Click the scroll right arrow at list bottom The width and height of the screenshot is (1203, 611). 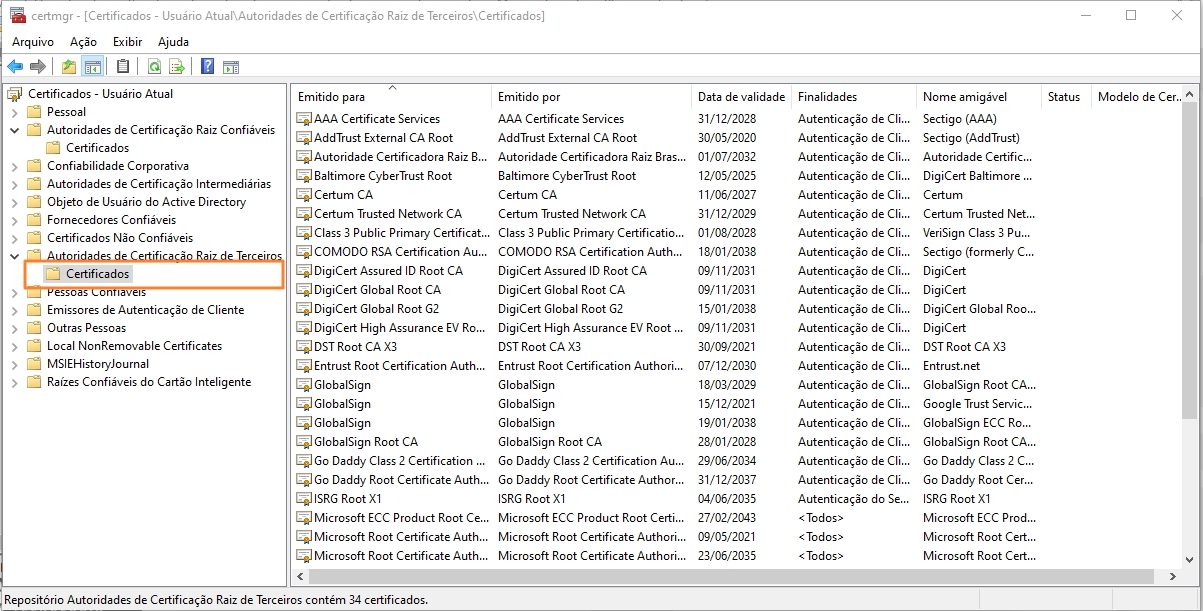click(x=1172, y=577)
